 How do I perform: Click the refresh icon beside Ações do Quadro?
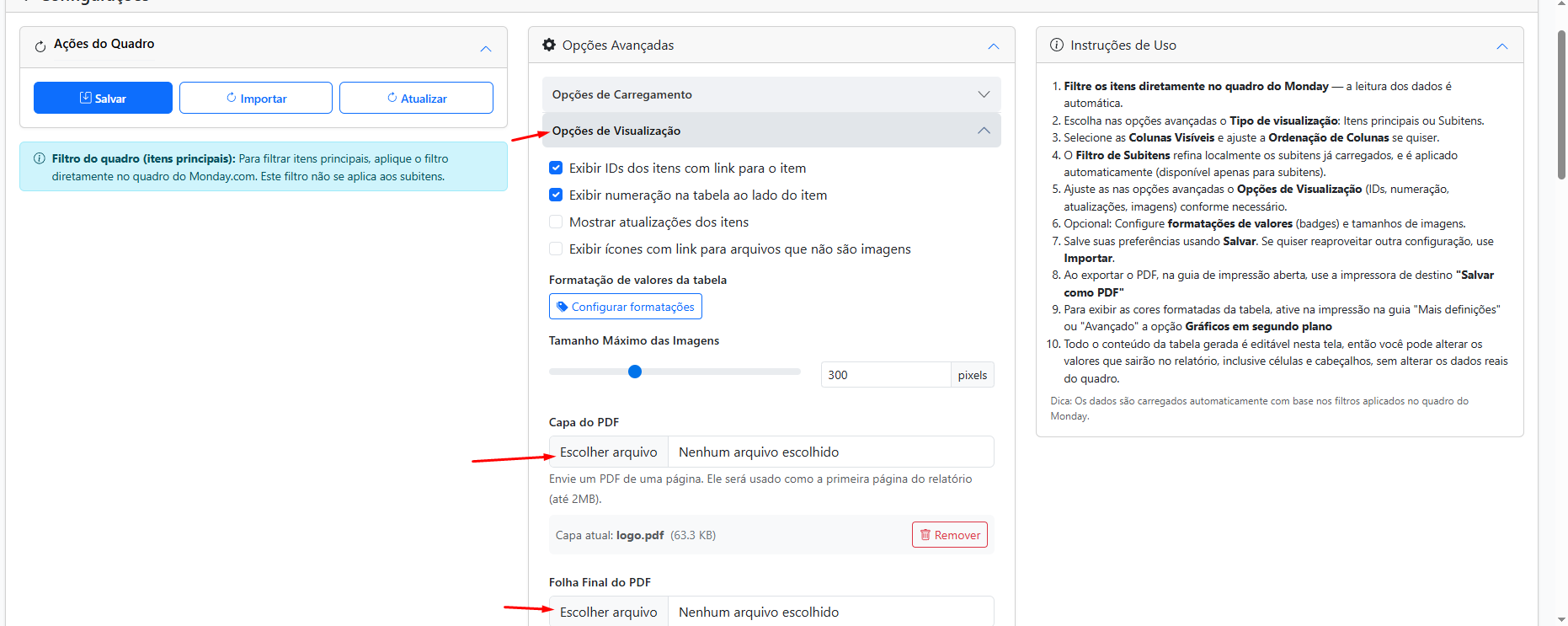(x=40, y=46)
